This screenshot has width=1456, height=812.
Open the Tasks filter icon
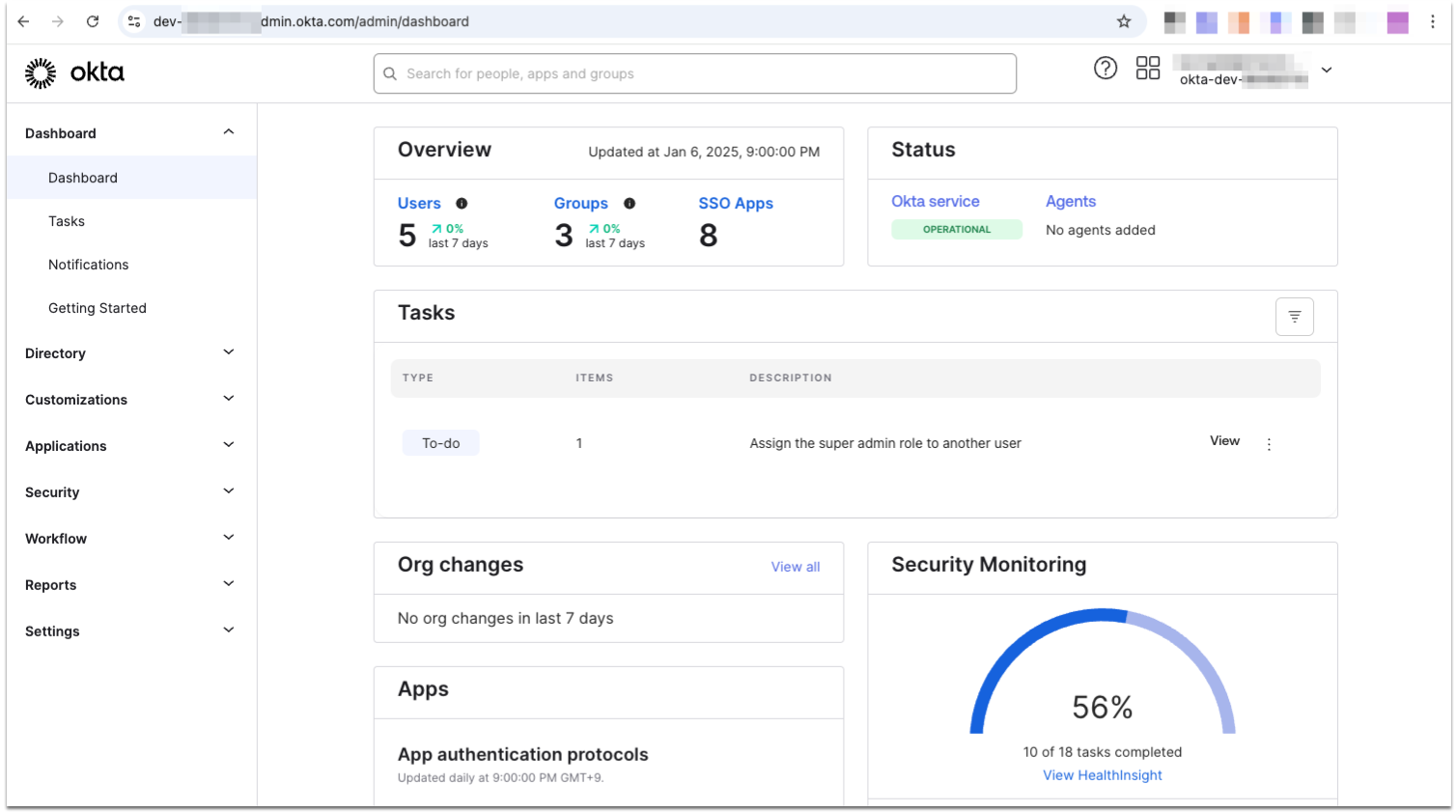[1294, 316]
